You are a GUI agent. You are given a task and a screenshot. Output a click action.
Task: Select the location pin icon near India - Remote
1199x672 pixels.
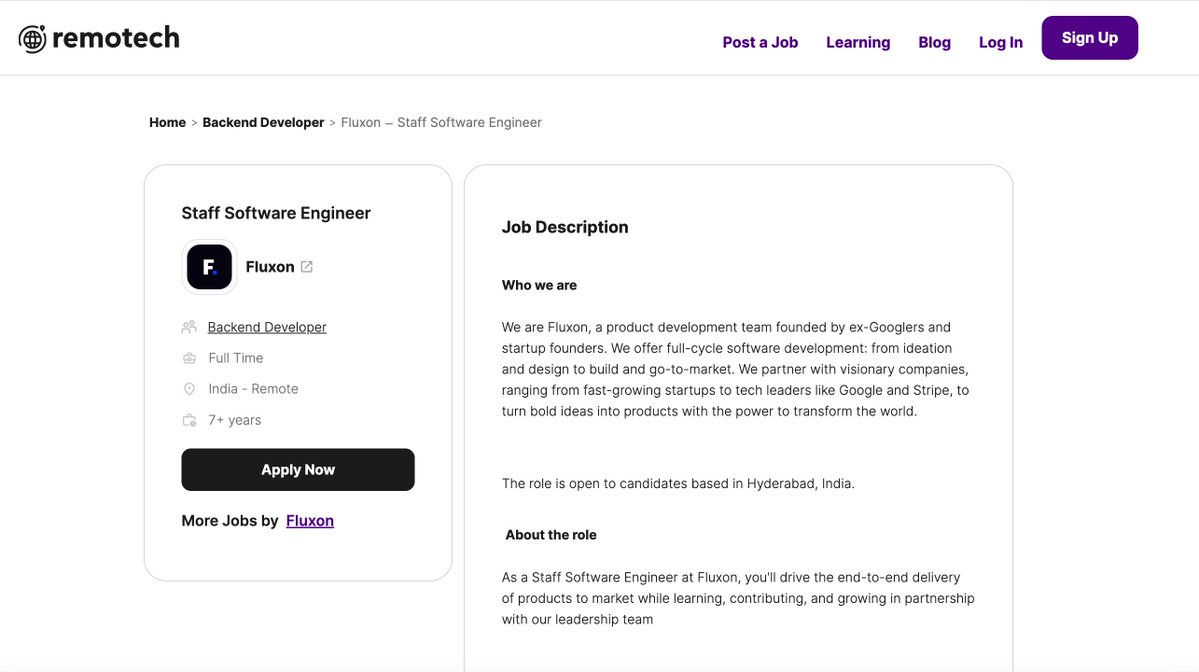pyautogui.click(x=189, y=388)
